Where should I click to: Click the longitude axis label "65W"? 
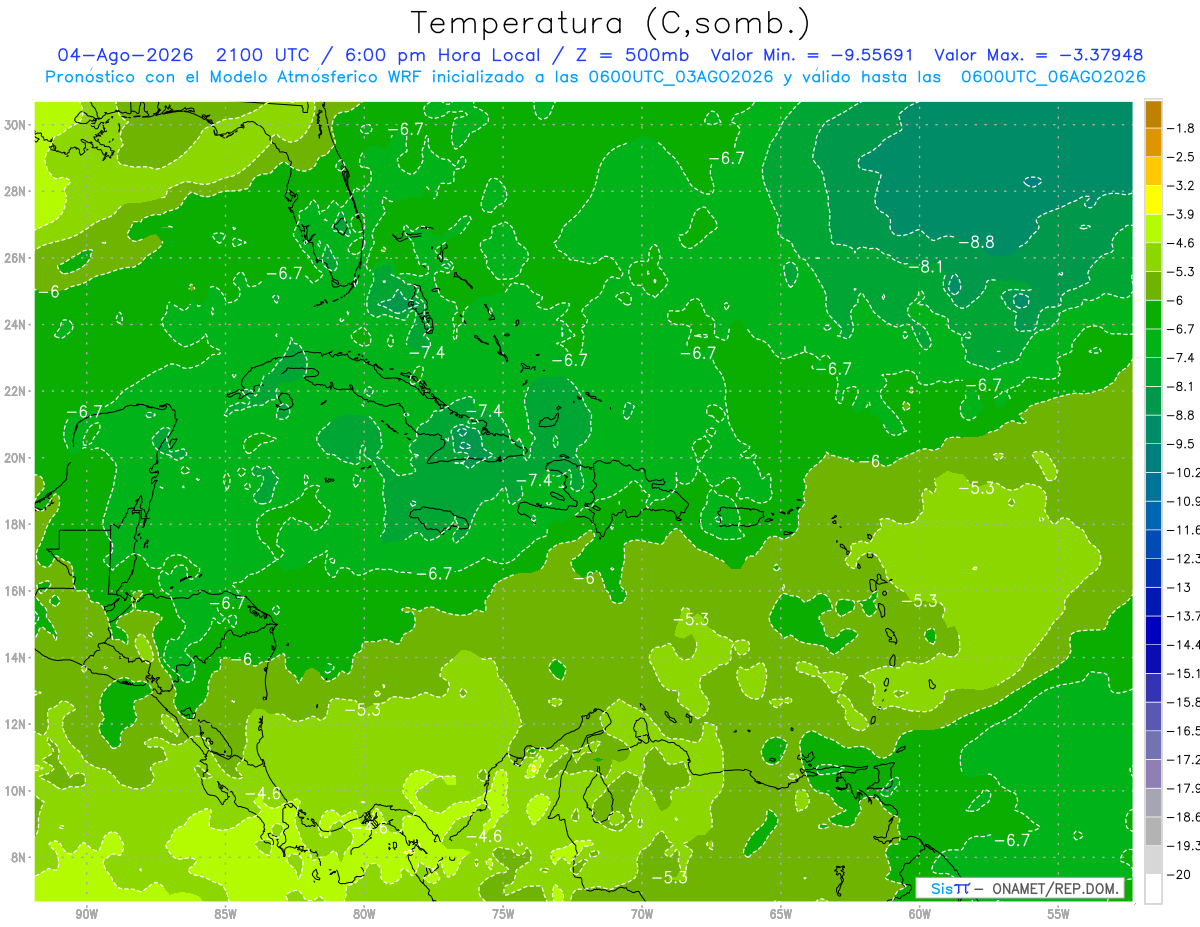[781, 914]
